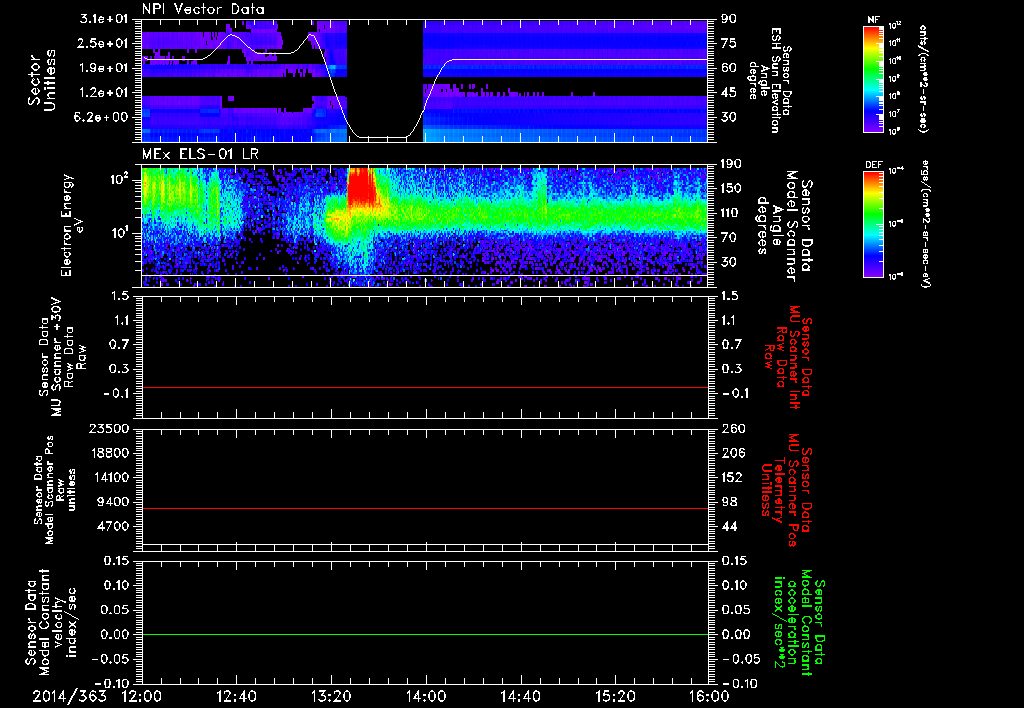Click the "90" sun elevation tick label

[x=729, y=19]
